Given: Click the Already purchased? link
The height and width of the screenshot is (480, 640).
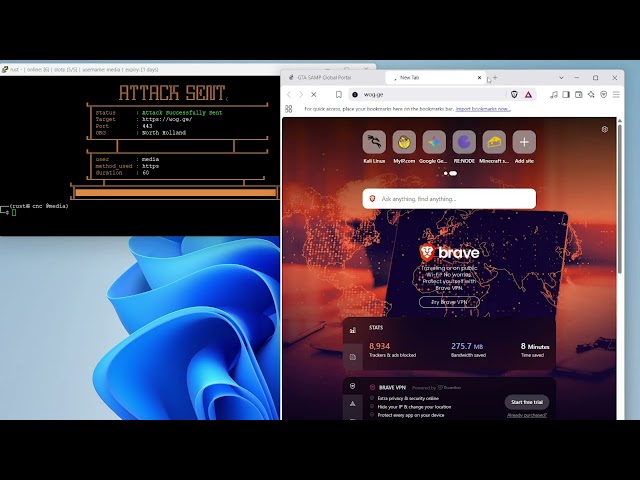Looking at the screenshot, I should pyautogui.click(x=527, y=415).
